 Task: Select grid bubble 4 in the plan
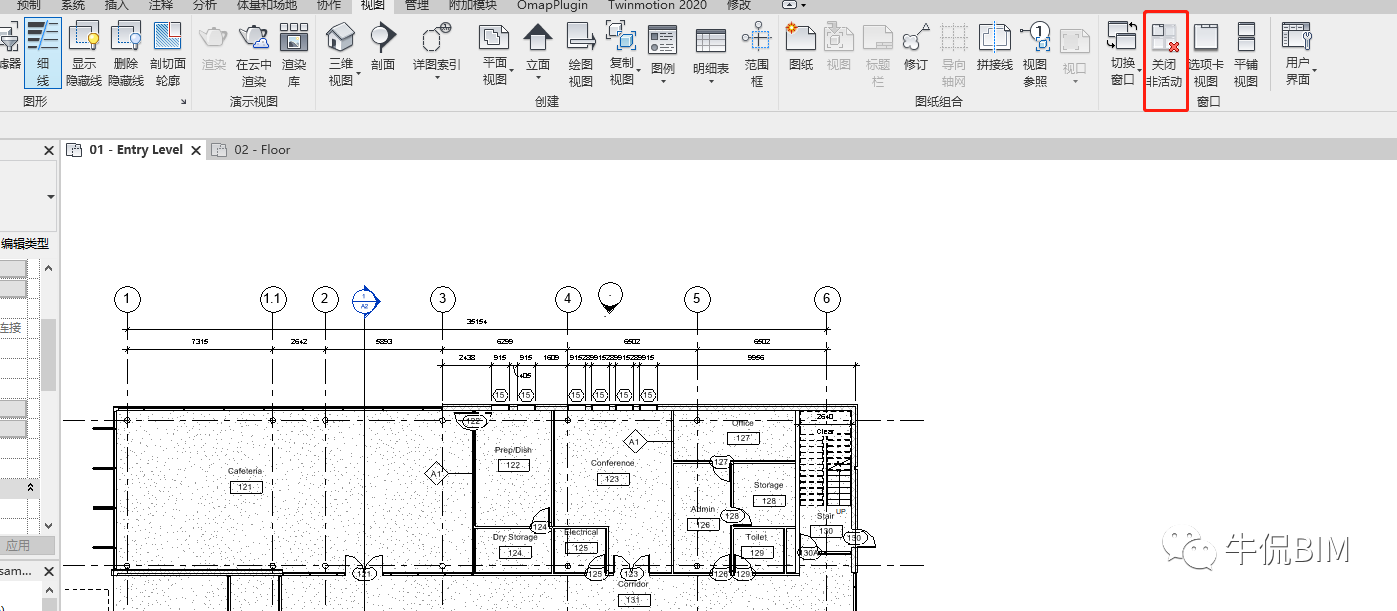point(568,299)
